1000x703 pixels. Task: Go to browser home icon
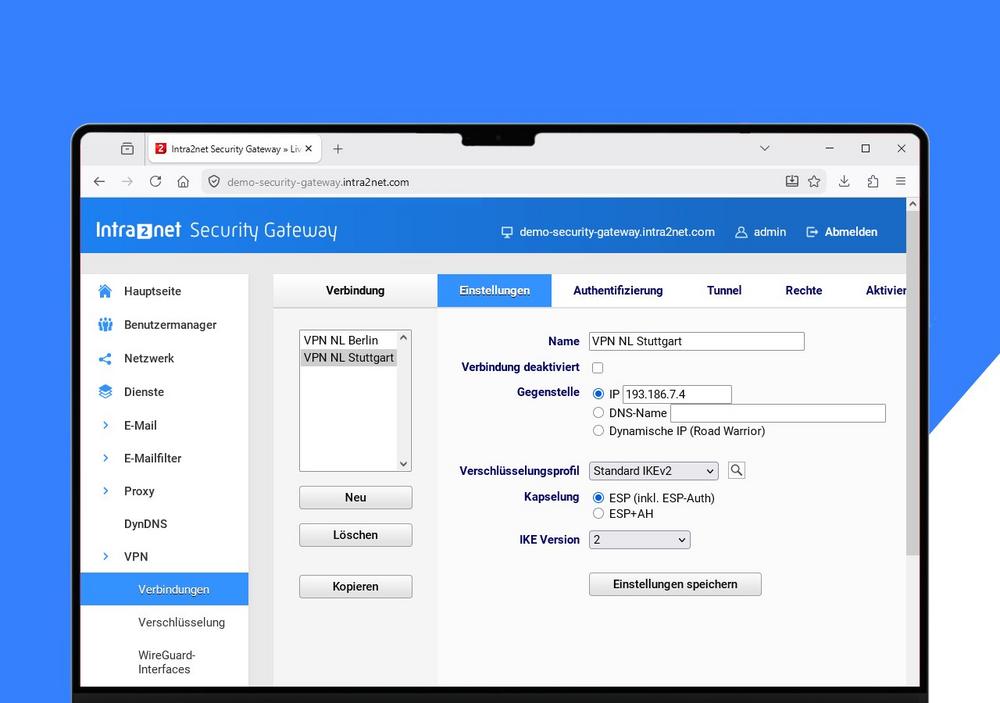183,182
